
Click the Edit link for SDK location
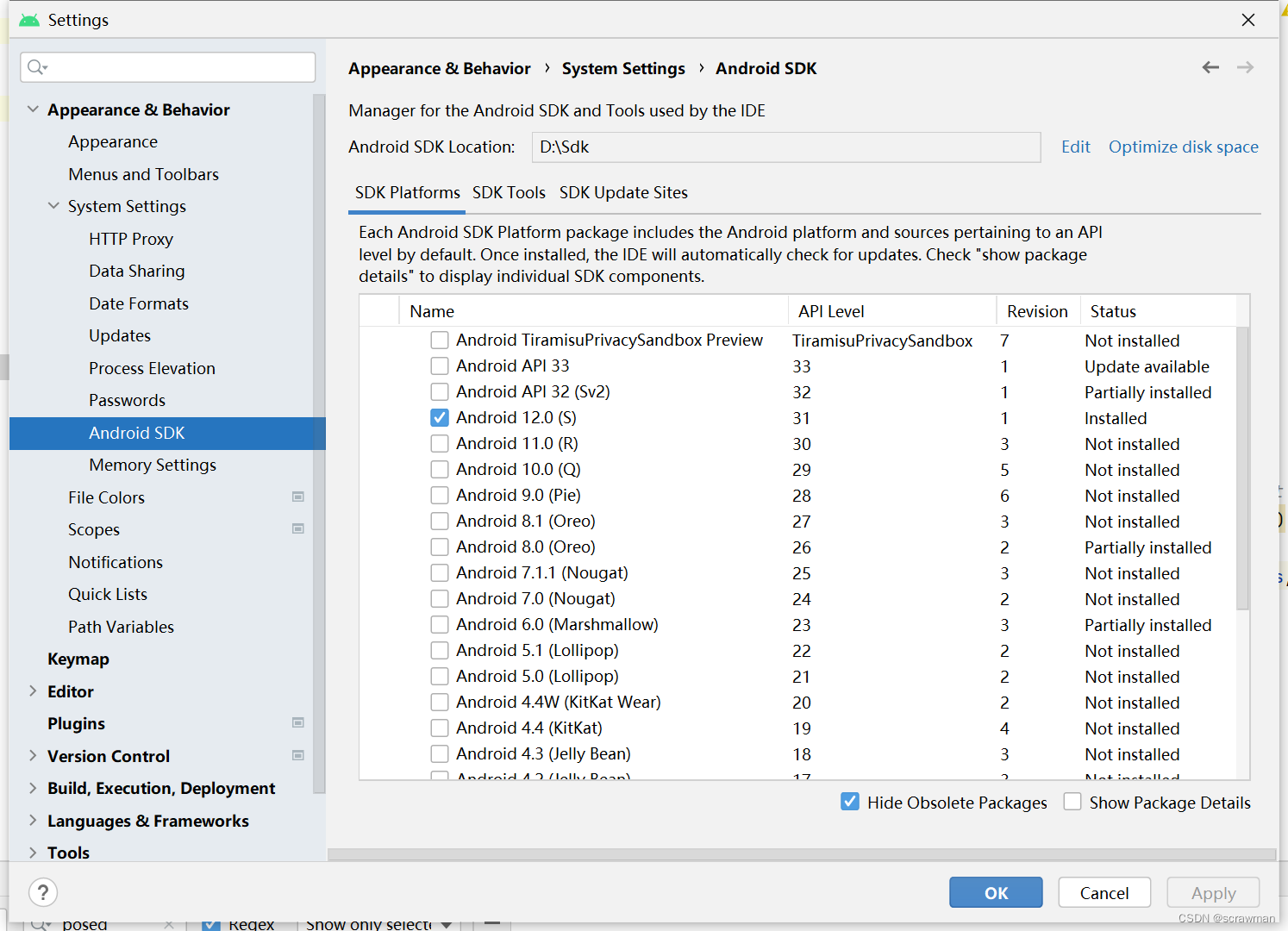click(1076, 147)
